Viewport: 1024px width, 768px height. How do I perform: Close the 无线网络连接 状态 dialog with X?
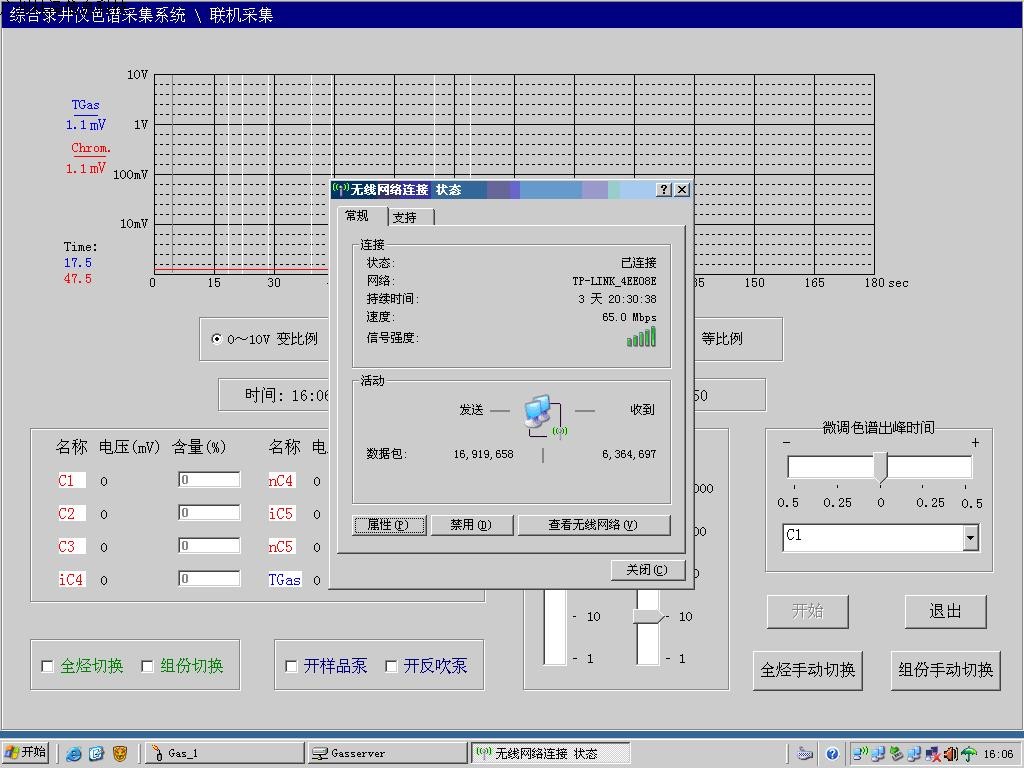pos(682,189)
